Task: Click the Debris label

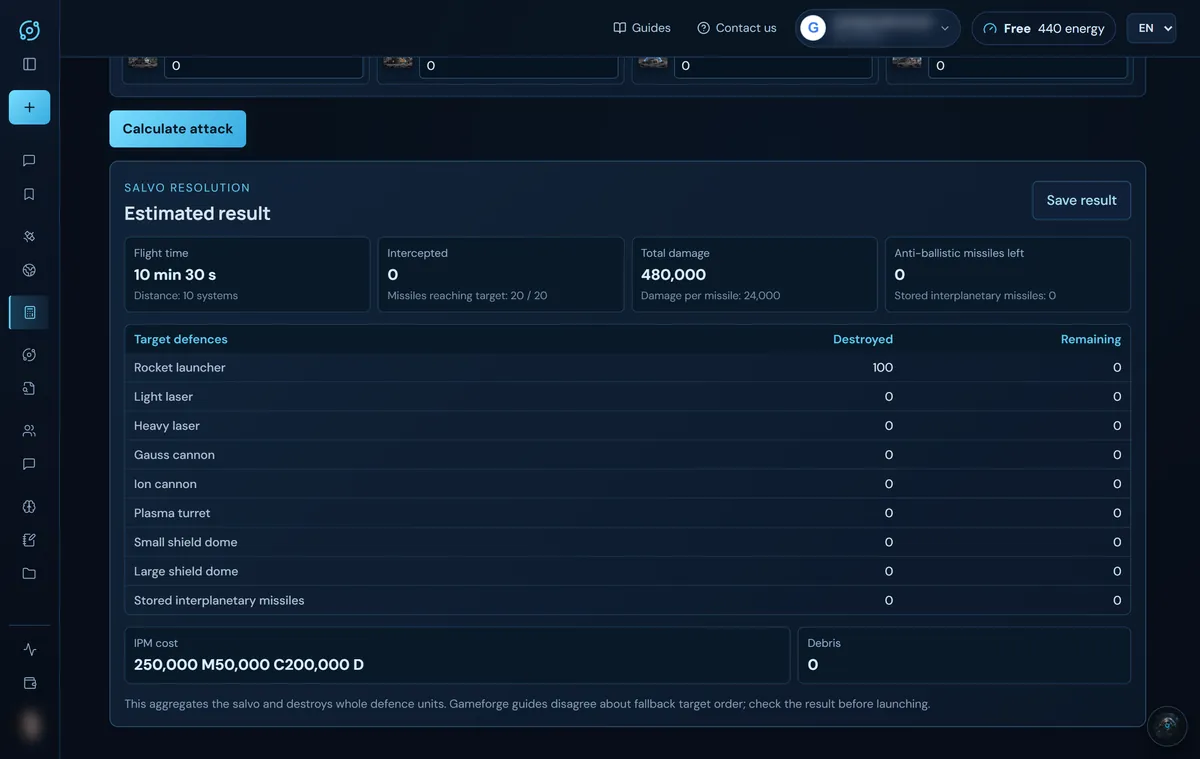Action: 824,643
